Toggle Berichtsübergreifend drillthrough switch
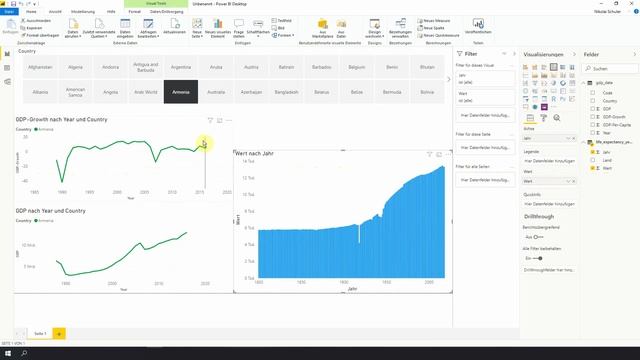The height and width of the screenshot is (360, 640). coord(538,237)
